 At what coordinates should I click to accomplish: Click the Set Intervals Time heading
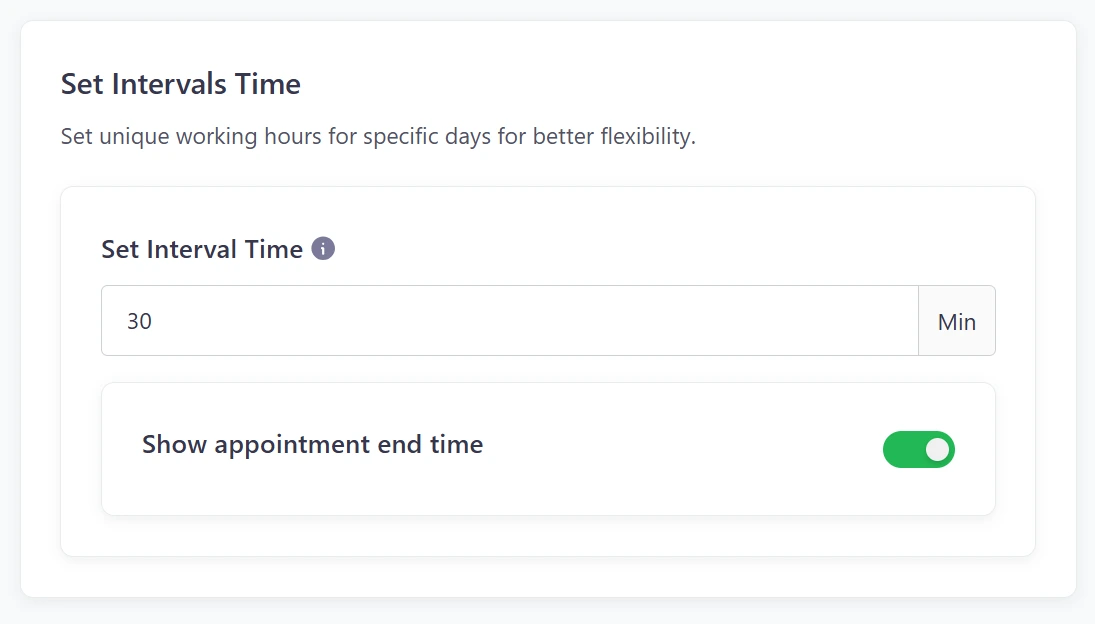point(181,84)
